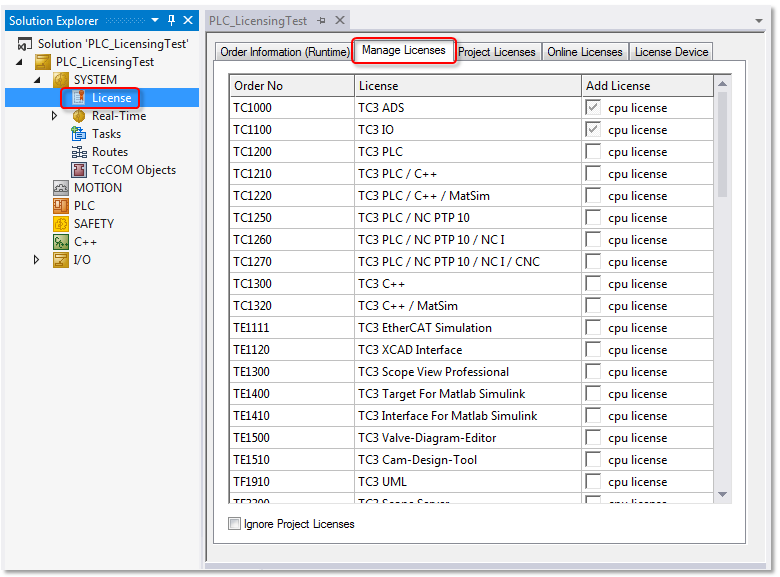Click the 'TC3 C++ / MatSim' cell
Screen dimensions: 780x577
coord(468,306)
